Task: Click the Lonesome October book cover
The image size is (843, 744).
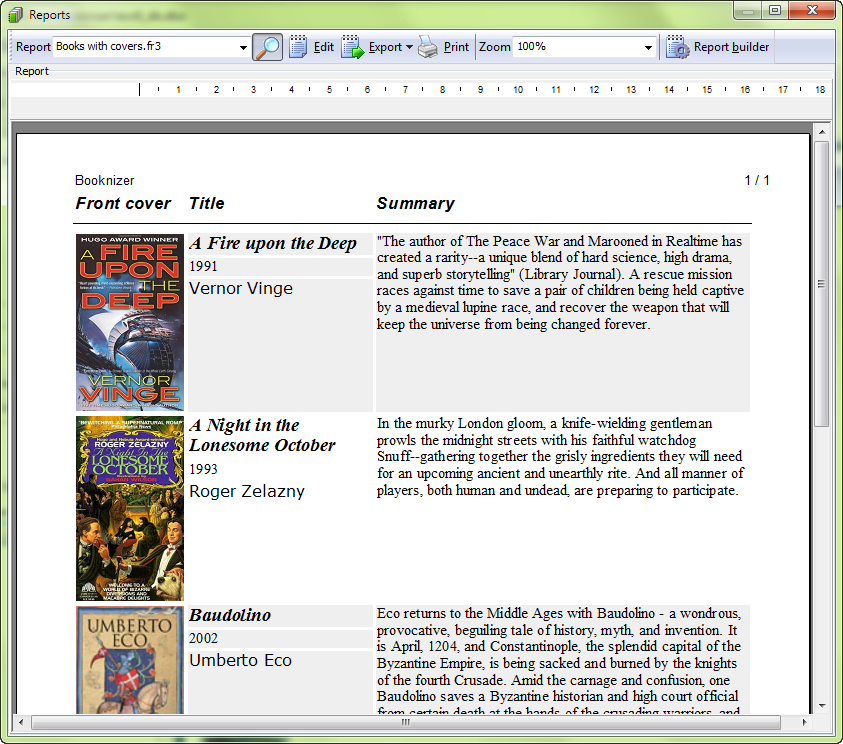Action: point(130,508)
